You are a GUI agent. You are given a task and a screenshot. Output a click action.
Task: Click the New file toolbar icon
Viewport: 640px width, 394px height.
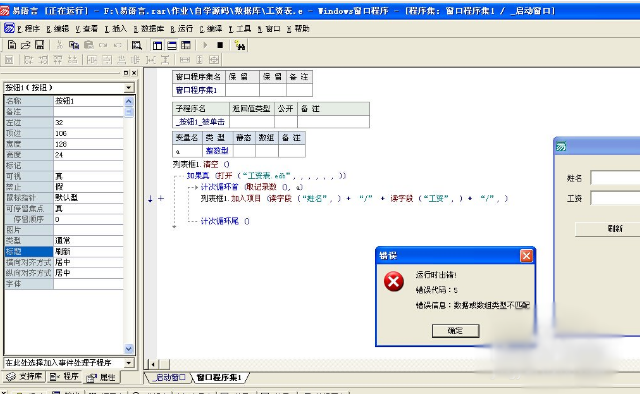[x=12, y=45]
